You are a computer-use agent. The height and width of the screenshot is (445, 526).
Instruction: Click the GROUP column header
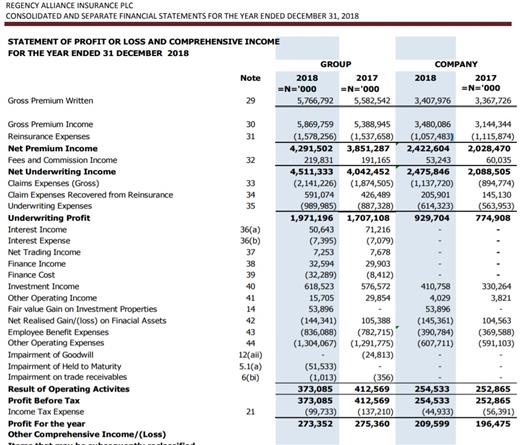pyautogui.click(x=336, y=64)
